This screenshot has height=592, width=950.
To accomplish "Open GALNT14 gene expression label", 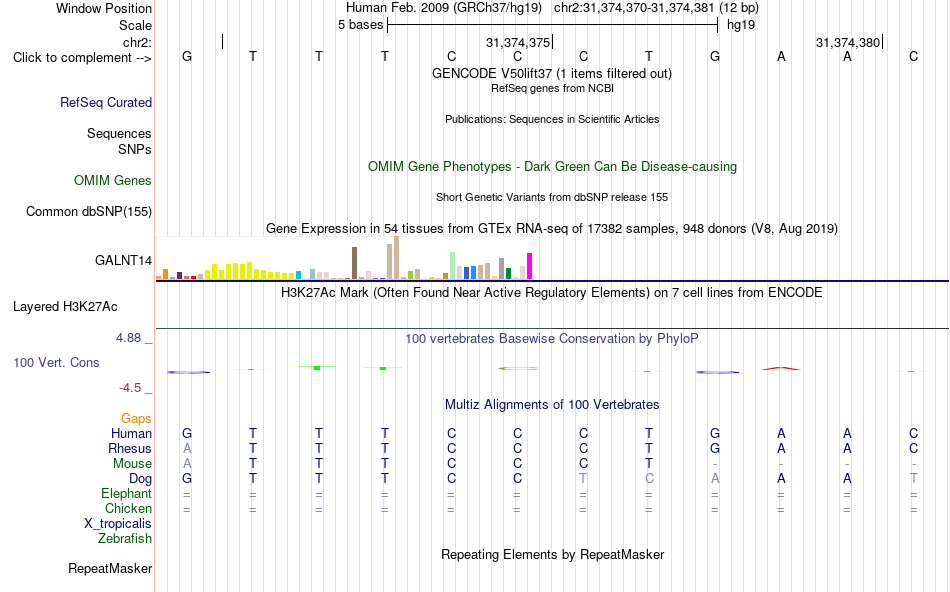I will coord(124,261).
